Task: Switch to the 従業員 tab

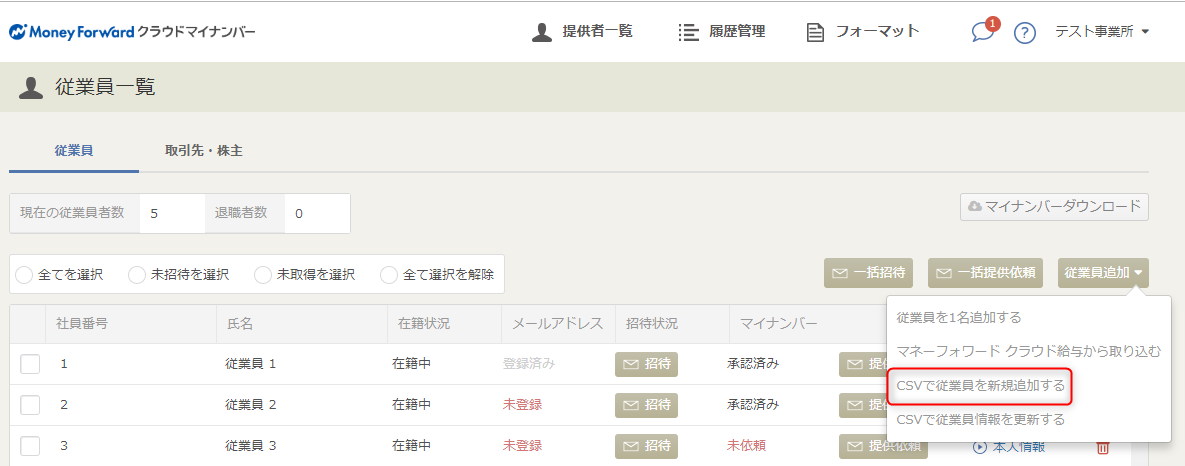Action: [74, 150]
